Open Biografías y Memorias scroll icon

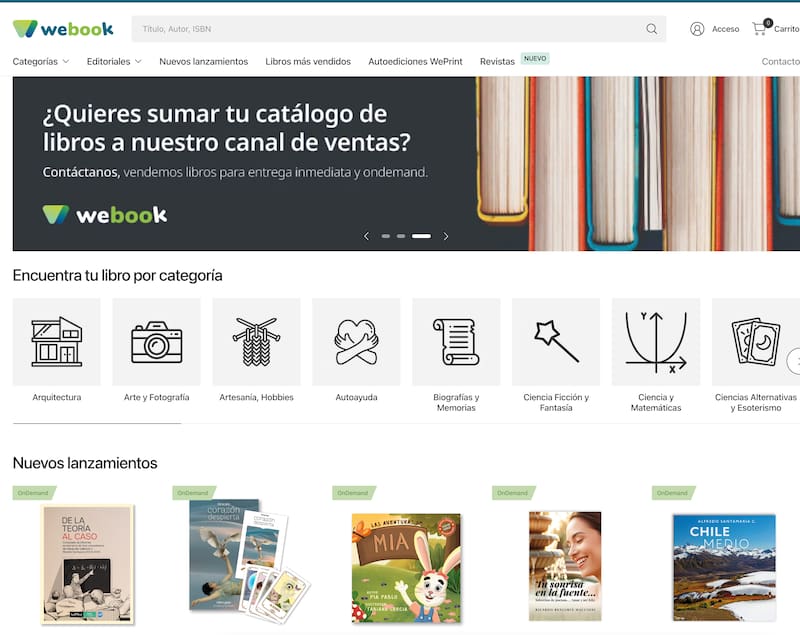coord(456,341)
